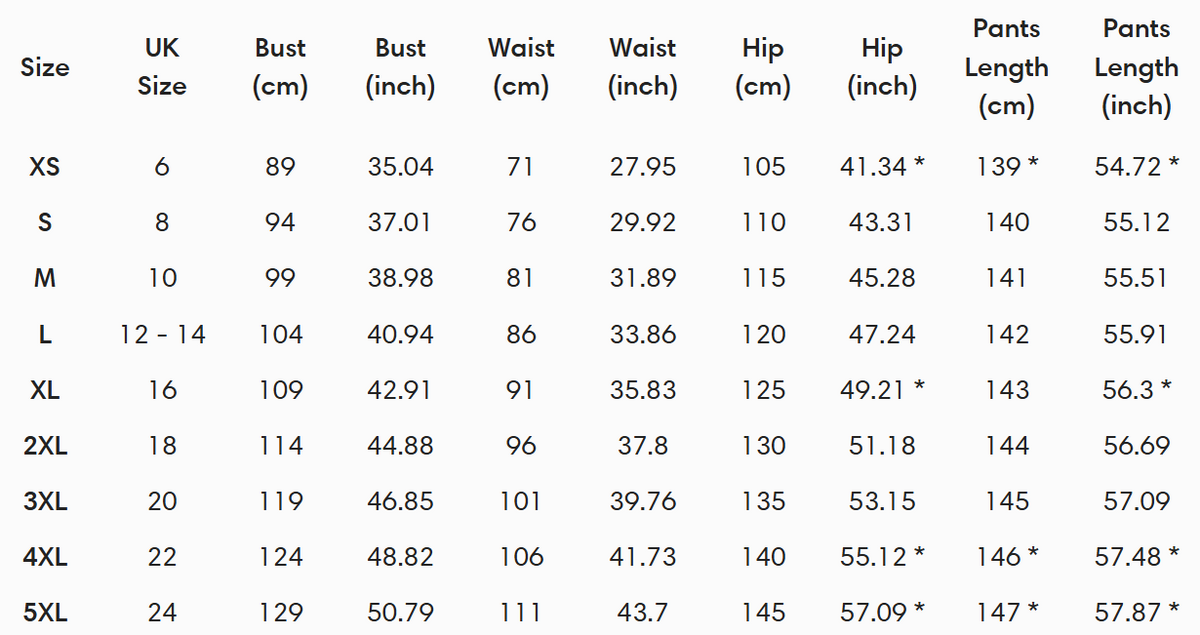1200x635 pixels.
Task: Click the 56.3 * pants length value
Action: pyautogui.click(x=1136, y=390)
